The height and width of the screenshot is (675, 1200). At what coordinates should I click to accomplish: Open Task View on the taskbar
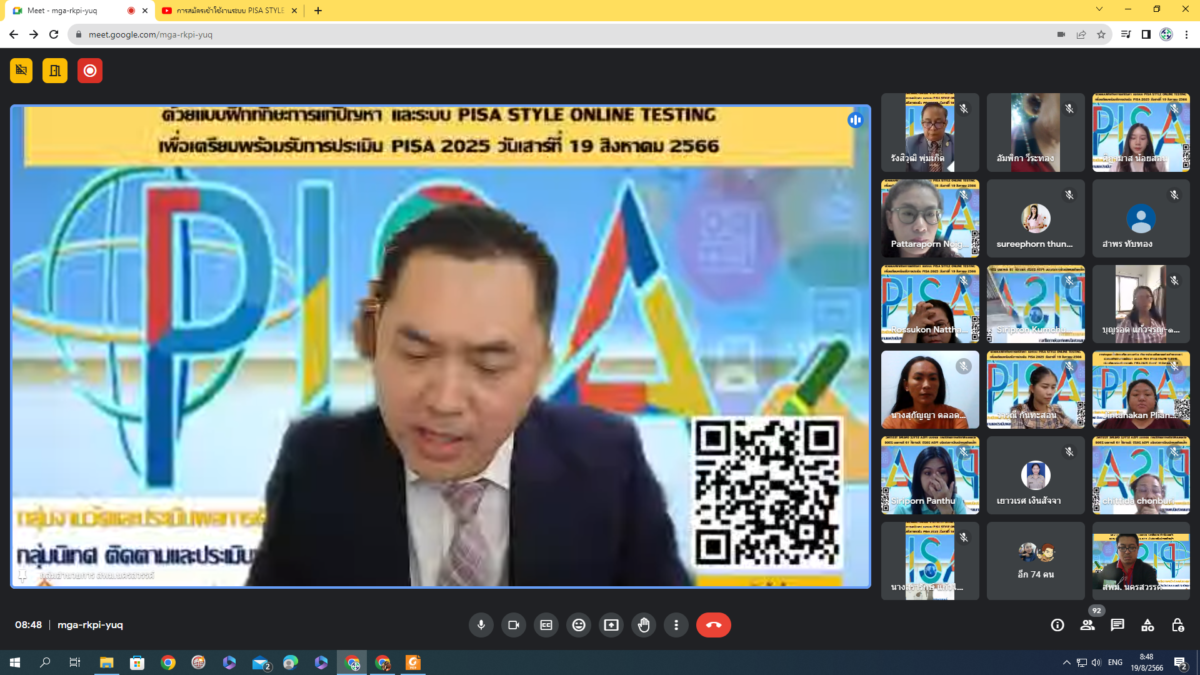click(75, 662)
